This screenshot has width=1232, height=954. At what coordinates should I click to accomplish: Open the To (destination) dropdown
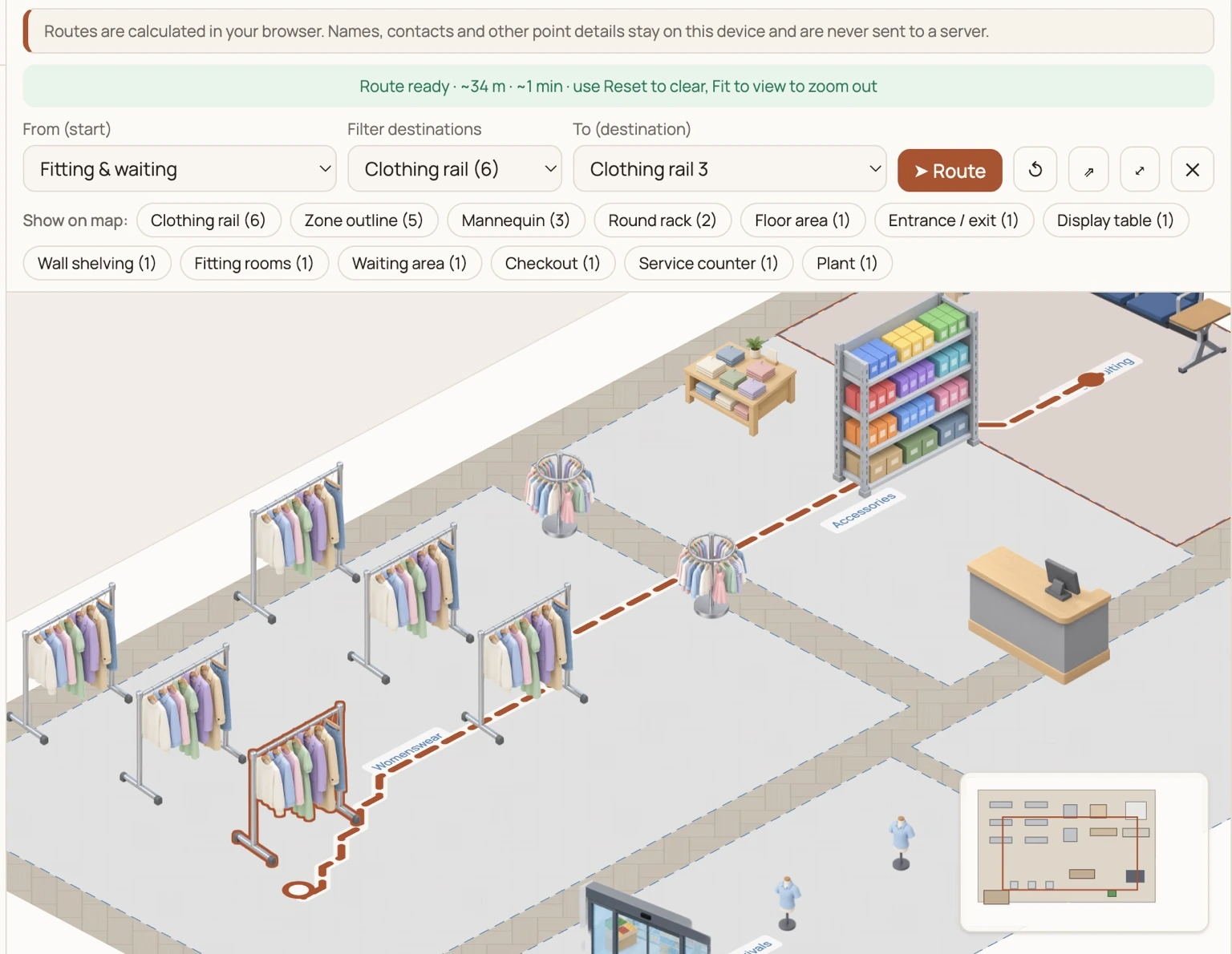click(x=730, y=169)
